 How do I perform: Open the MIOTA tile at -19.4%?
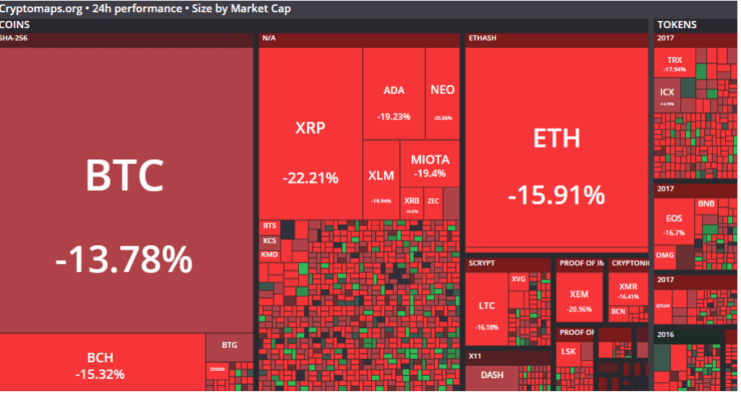pos(430,163)
